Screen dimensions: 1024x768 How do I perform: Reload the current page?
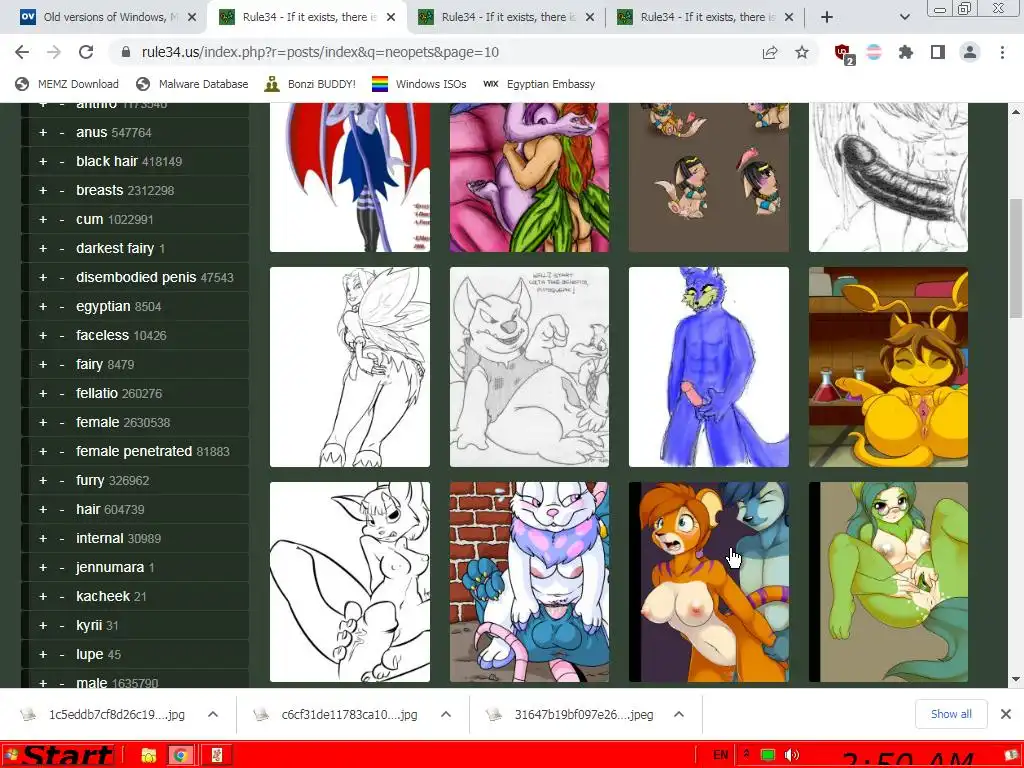click(86, 52)
